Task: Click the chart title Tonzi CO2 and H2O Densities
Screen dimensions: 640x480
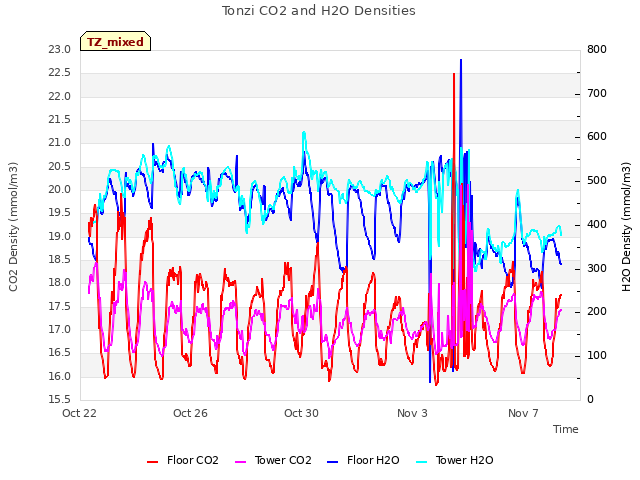Action: (319, 11)
